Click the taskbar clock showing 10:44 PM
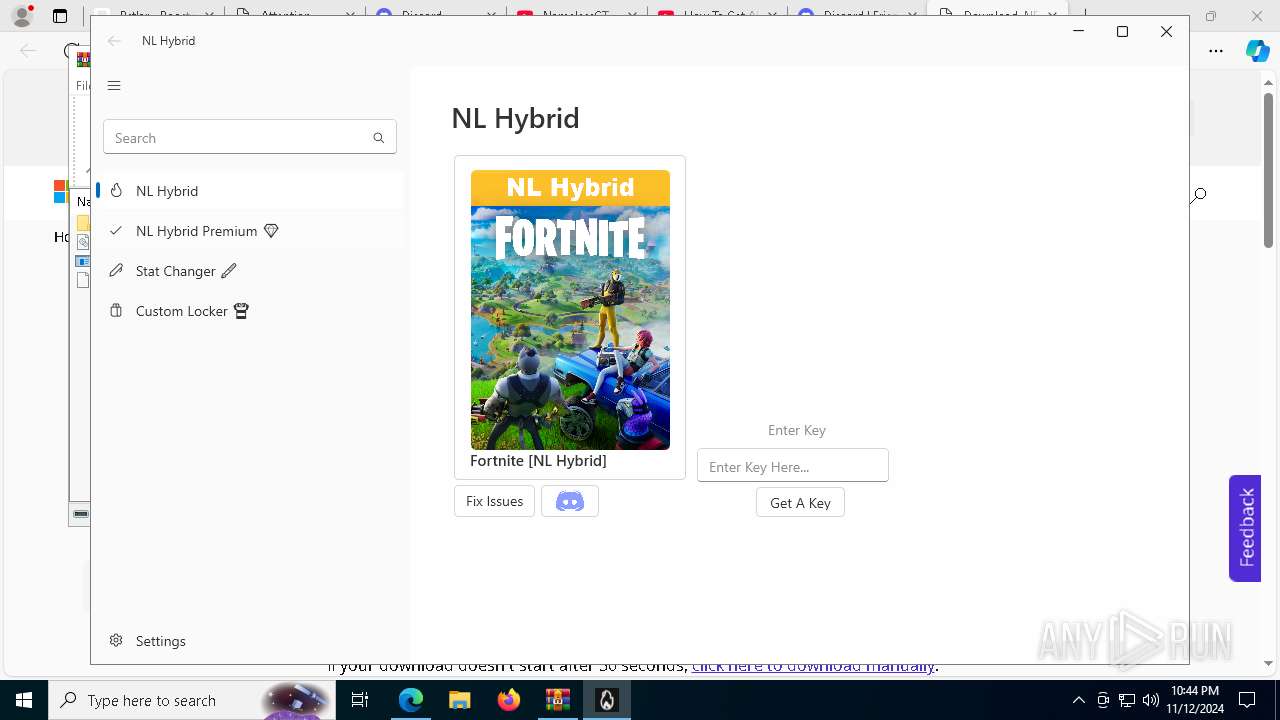Screen dimensions: 1280x720 [1194, 700]
